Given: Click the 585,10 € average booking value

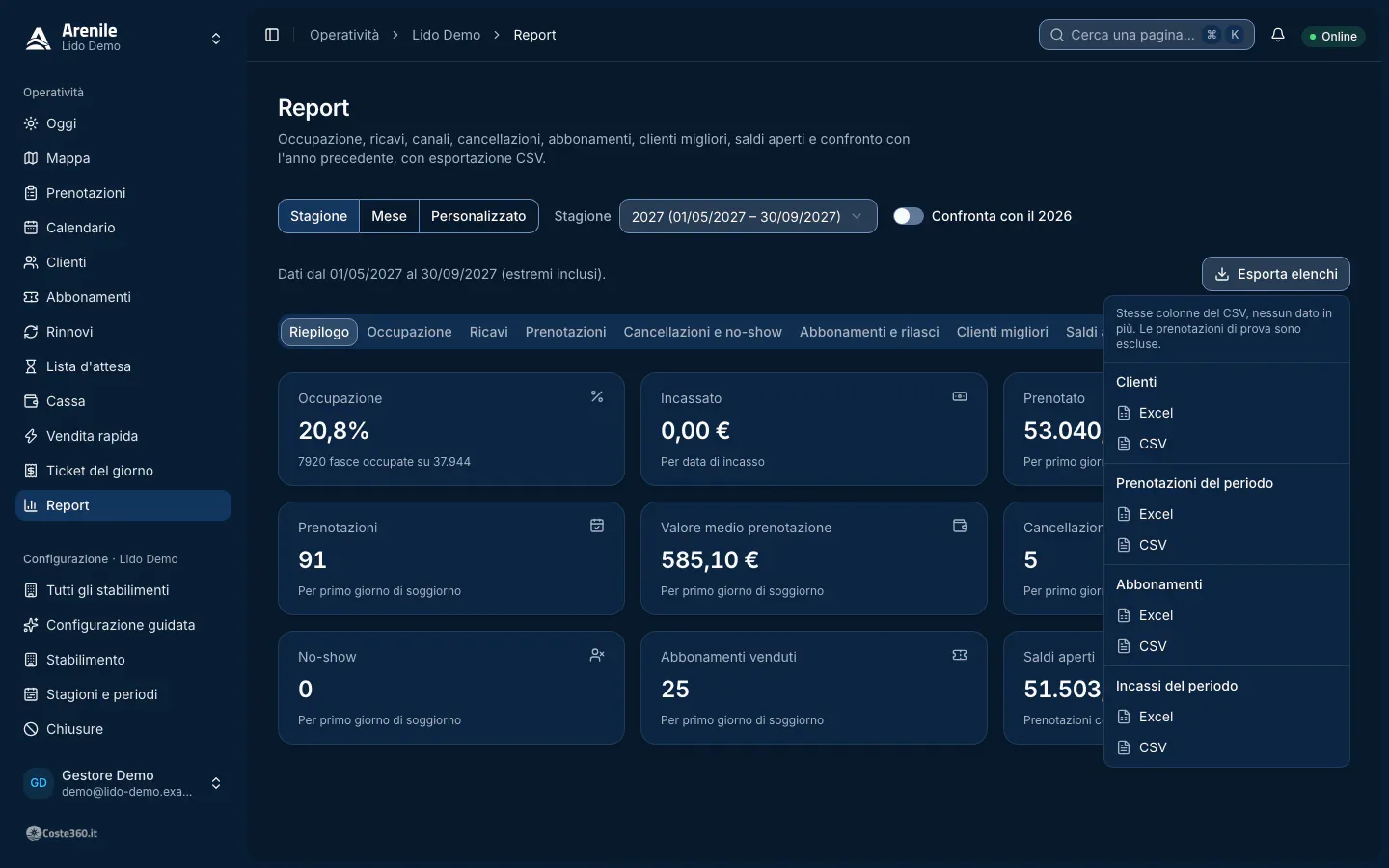Looking at the screenshot, I should point(710,559).
